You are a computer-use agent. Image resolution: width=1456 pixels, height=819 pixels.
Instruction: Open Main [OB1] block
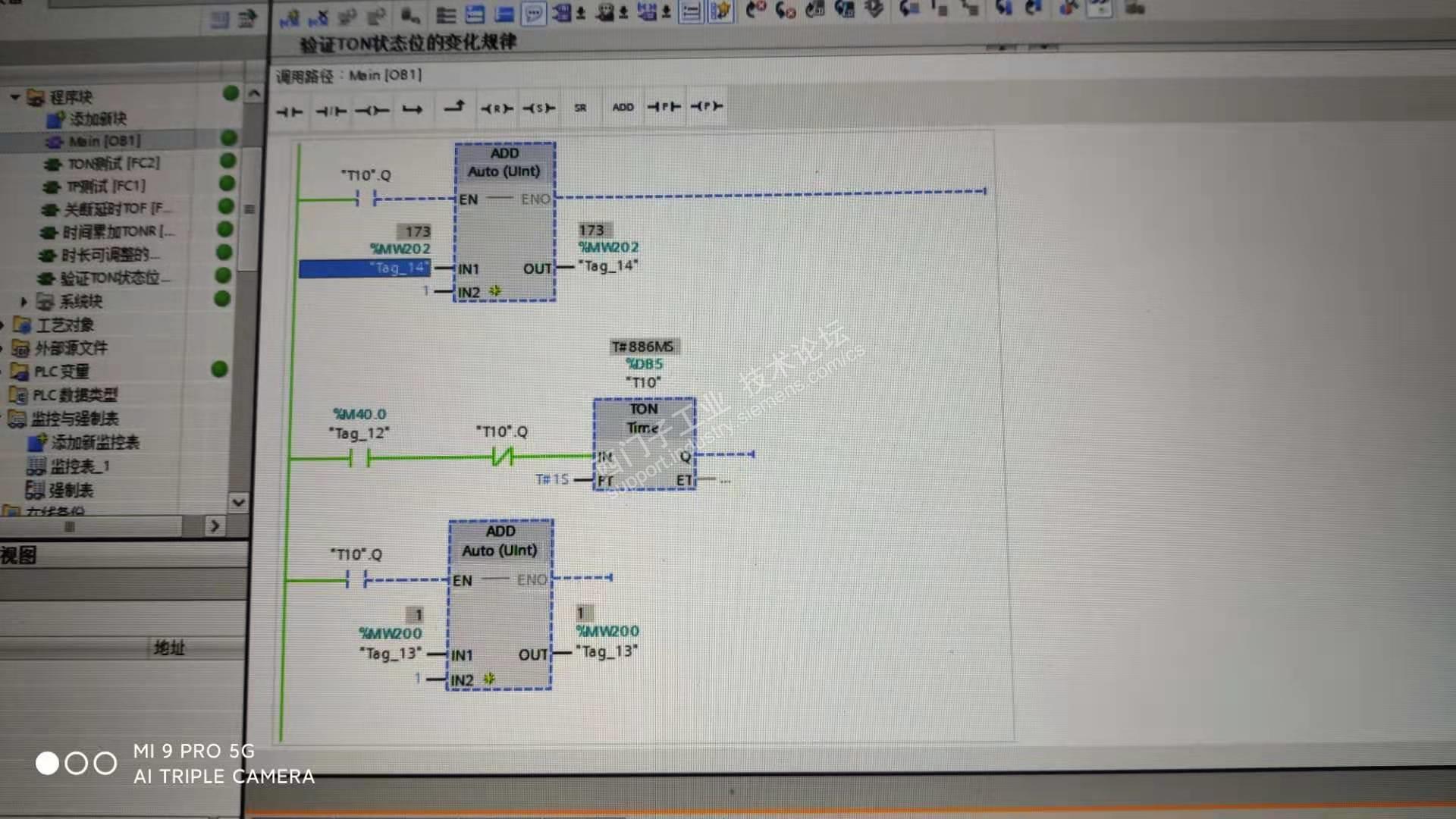[104, 141]
